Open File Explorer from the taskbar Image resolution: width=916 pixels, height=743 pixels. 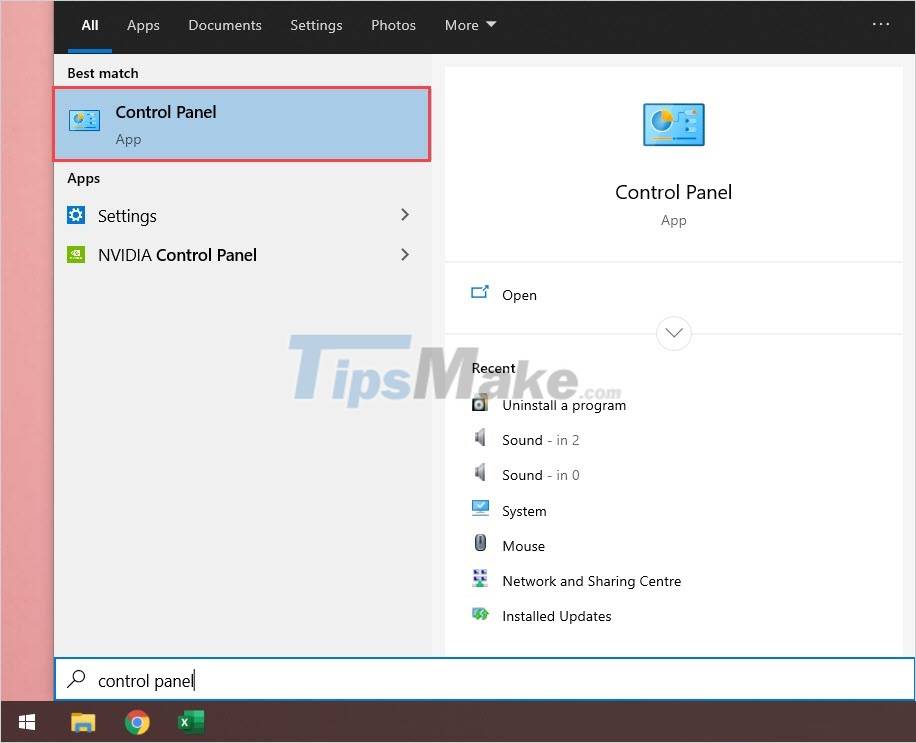pyautogui.click(x=83, y=723)
